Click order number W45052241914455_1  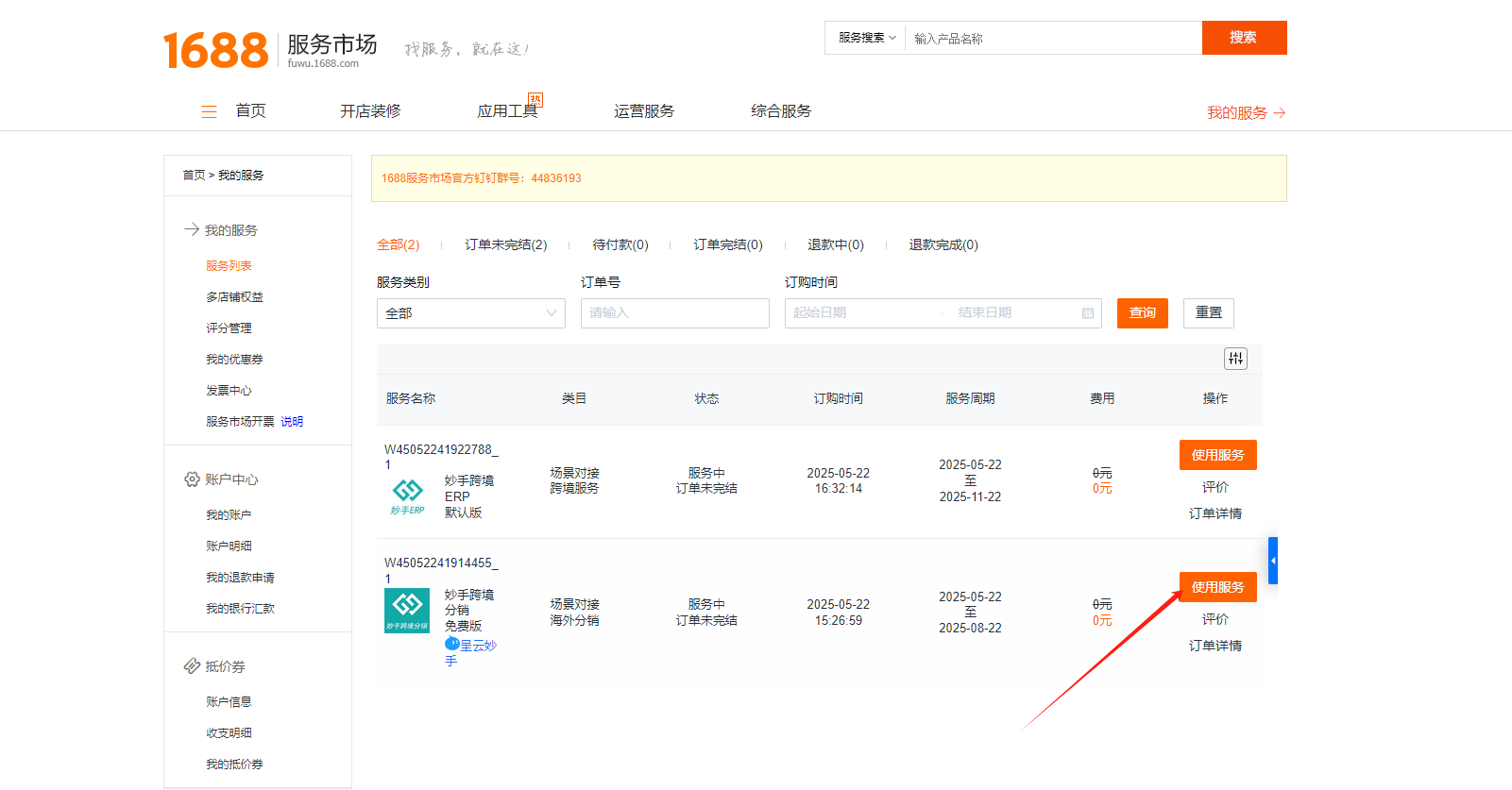click(x=441, y=570)
